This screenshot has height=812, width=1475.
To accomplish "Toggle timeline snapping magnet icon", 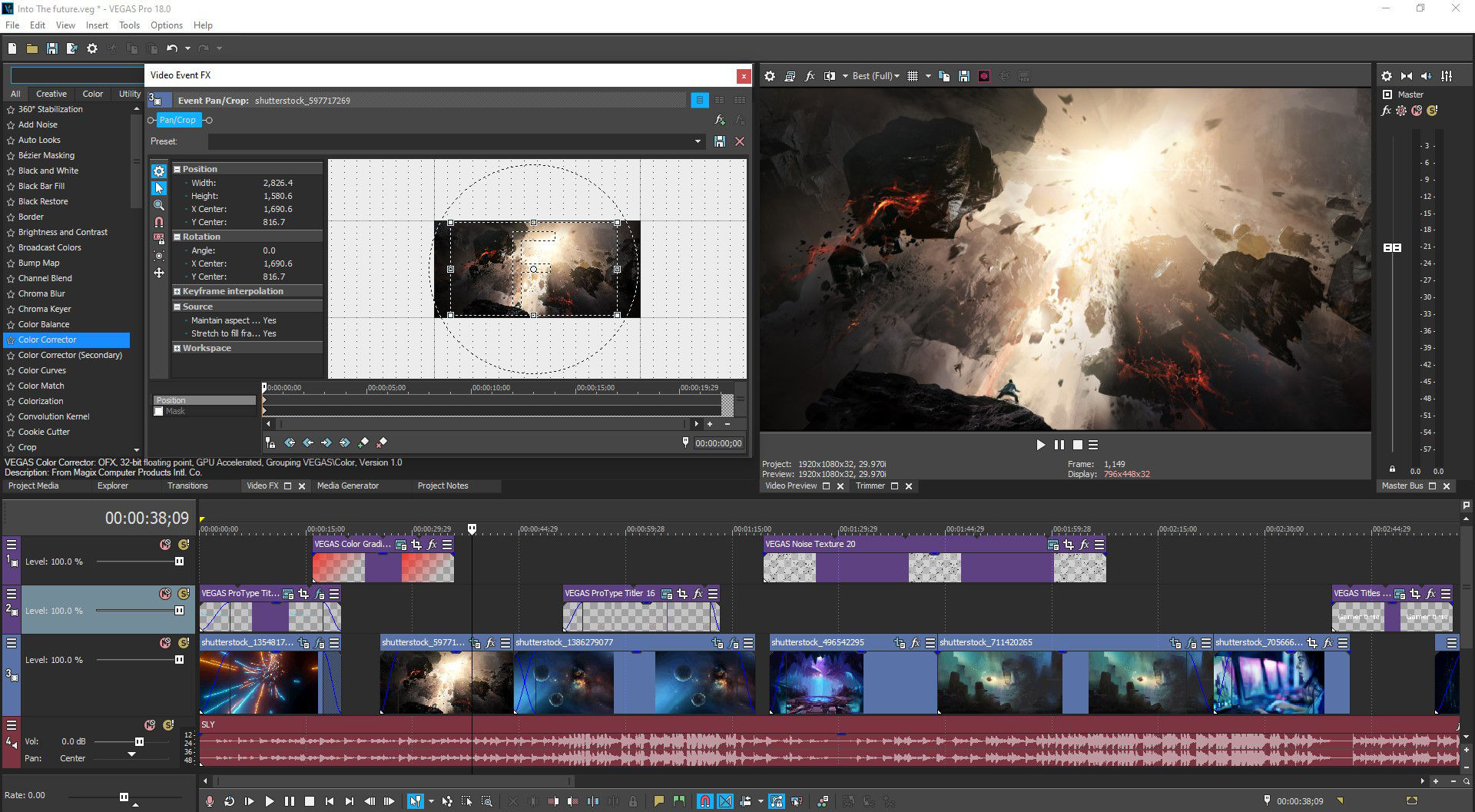I will [x=704, y=801].
